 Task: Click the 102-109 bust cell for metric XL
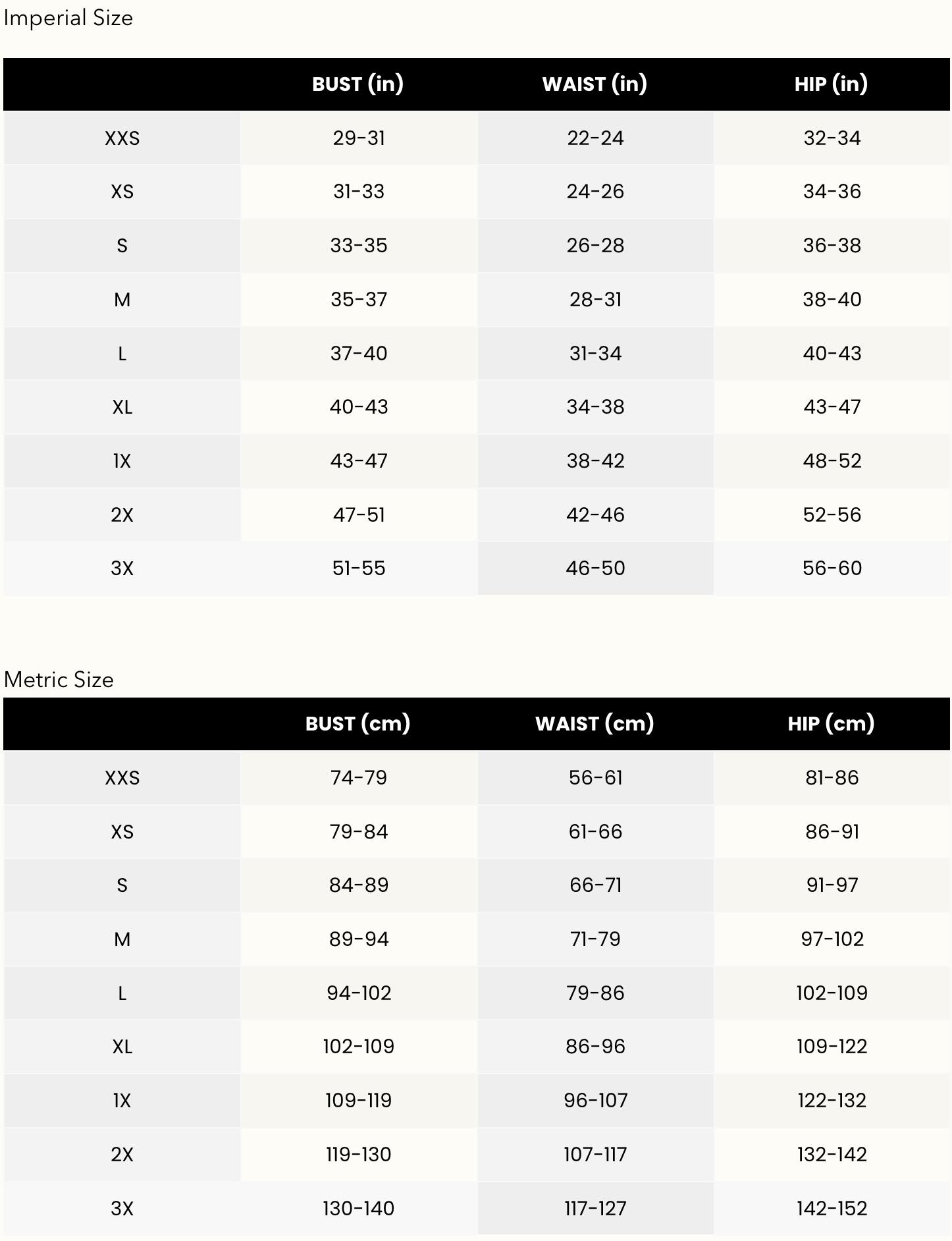click(x=359, y=1046)
